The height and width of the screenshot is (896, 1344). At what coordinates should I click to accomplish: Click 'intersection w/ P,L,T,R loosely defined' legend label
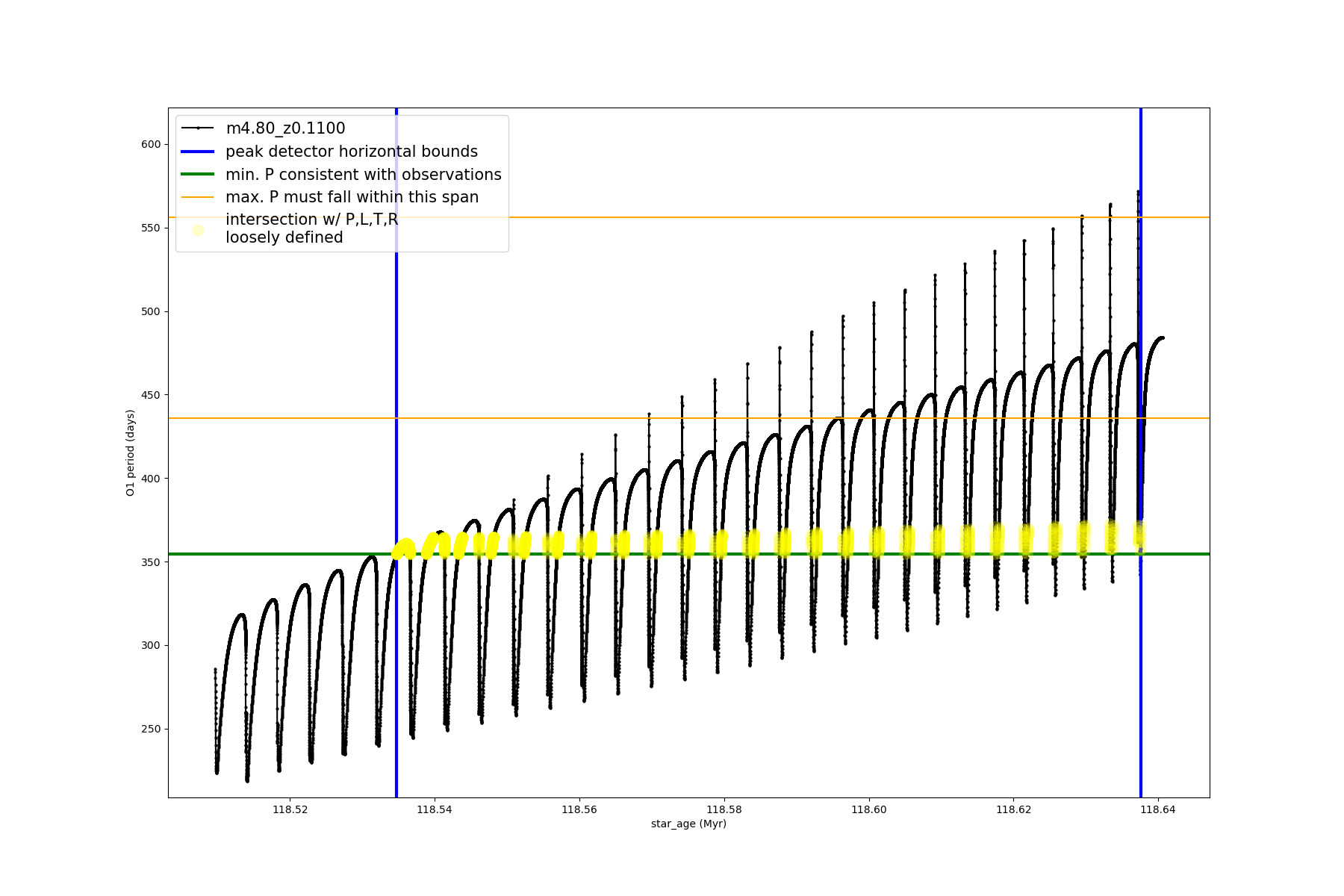click(x=311, y=228)
